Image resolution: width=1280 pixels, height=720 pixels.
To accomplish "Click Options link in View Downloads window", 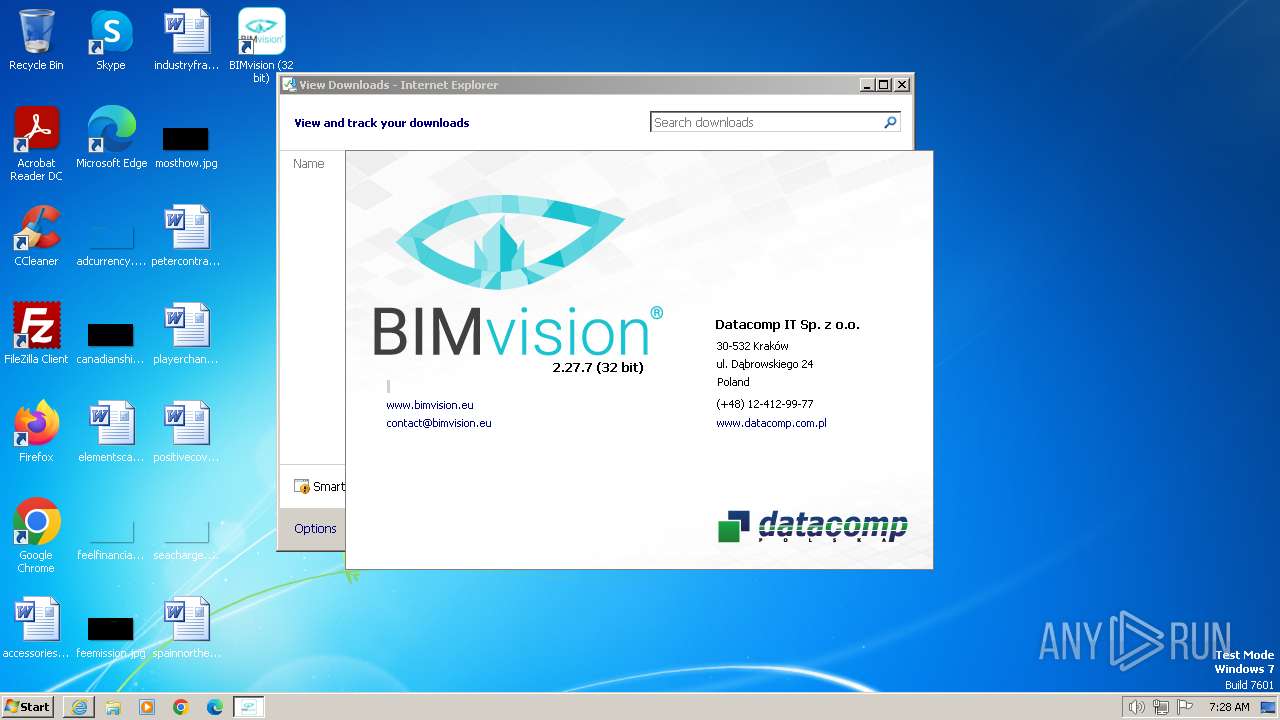I will click(x=315, y=529).
